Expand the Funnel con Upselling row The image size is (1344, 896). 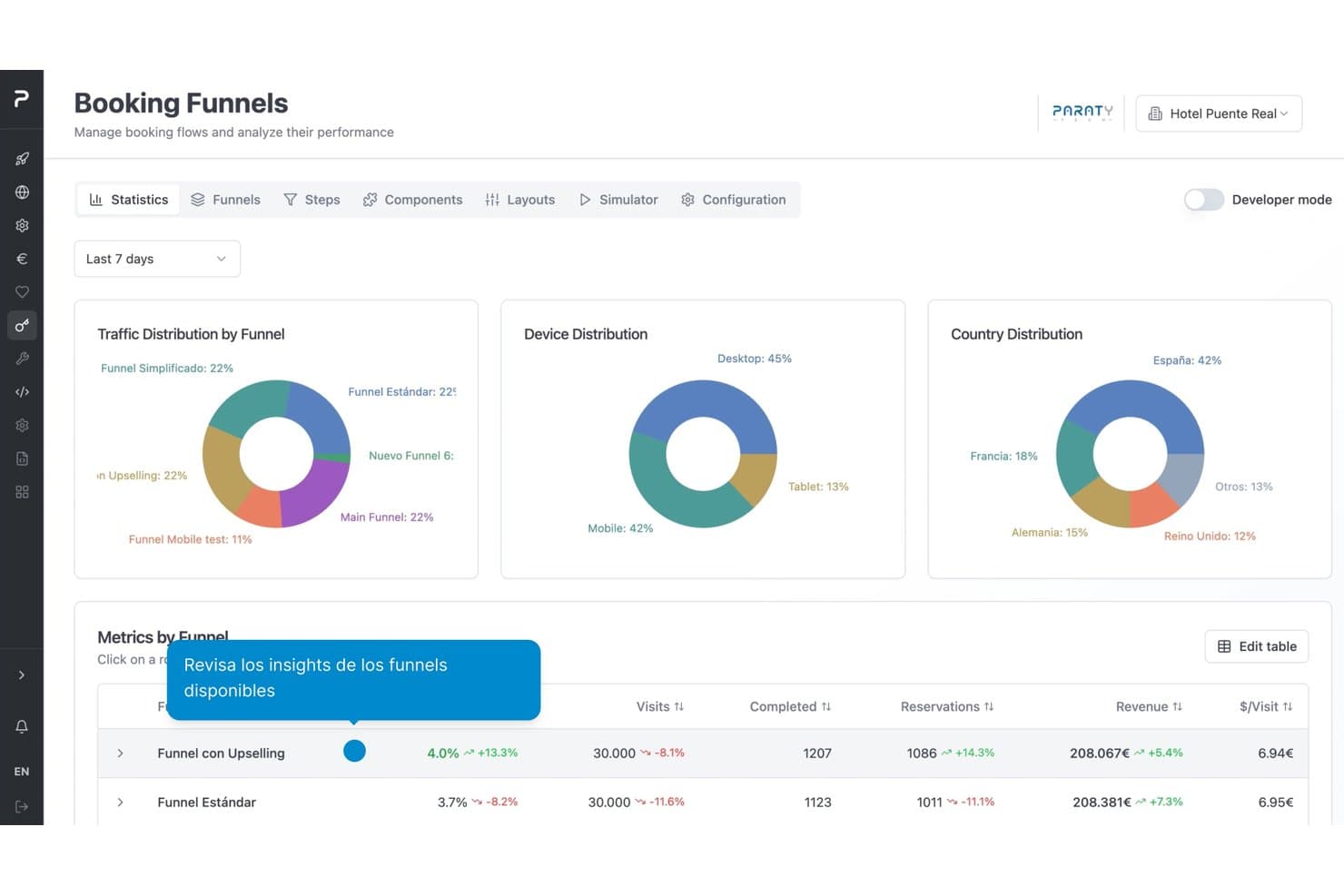(x=120, y=753)
